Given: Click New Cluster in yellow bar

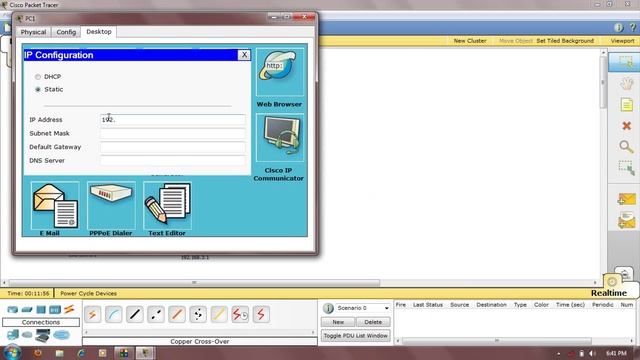Looking at the screenshot, I should [470, 41].
